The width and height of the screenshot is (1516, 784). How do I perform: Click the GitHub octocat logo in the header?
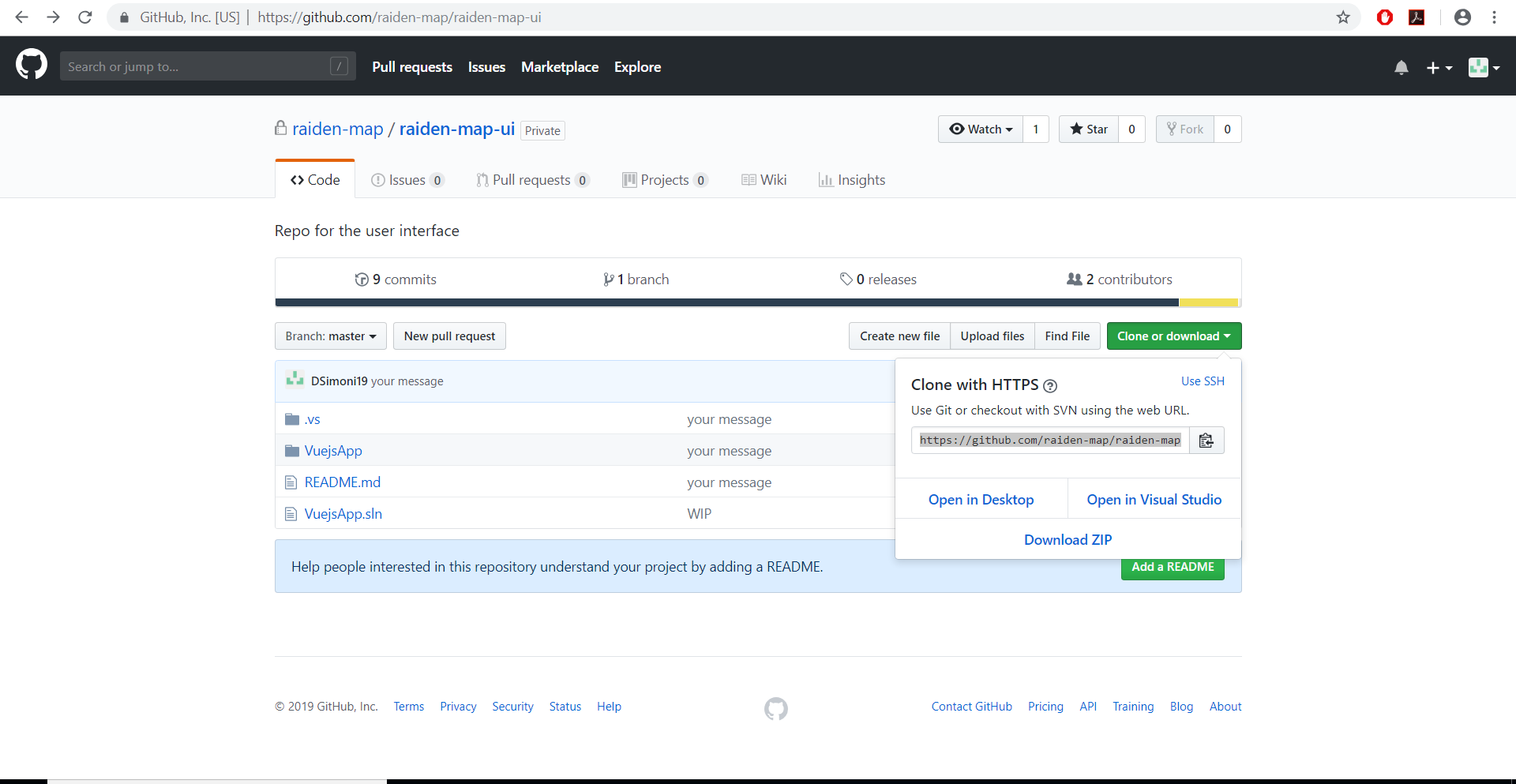[31, 65]
